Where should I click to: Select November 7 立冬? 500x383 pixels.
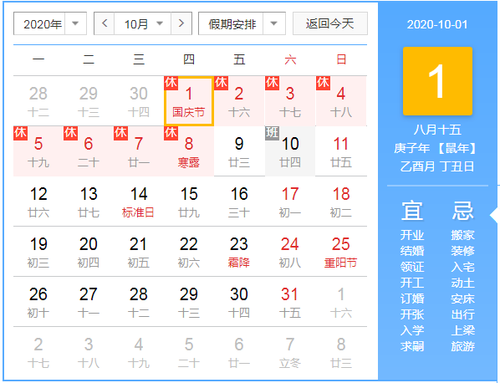click(x=290, y=352)
